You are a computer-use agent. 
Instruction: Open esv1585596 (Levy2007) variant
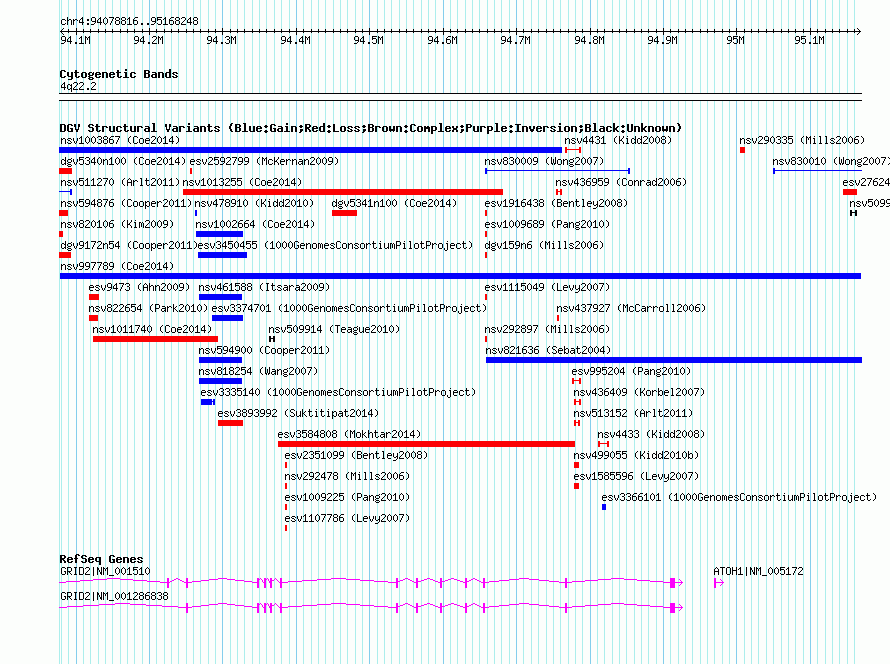point(636,476)
